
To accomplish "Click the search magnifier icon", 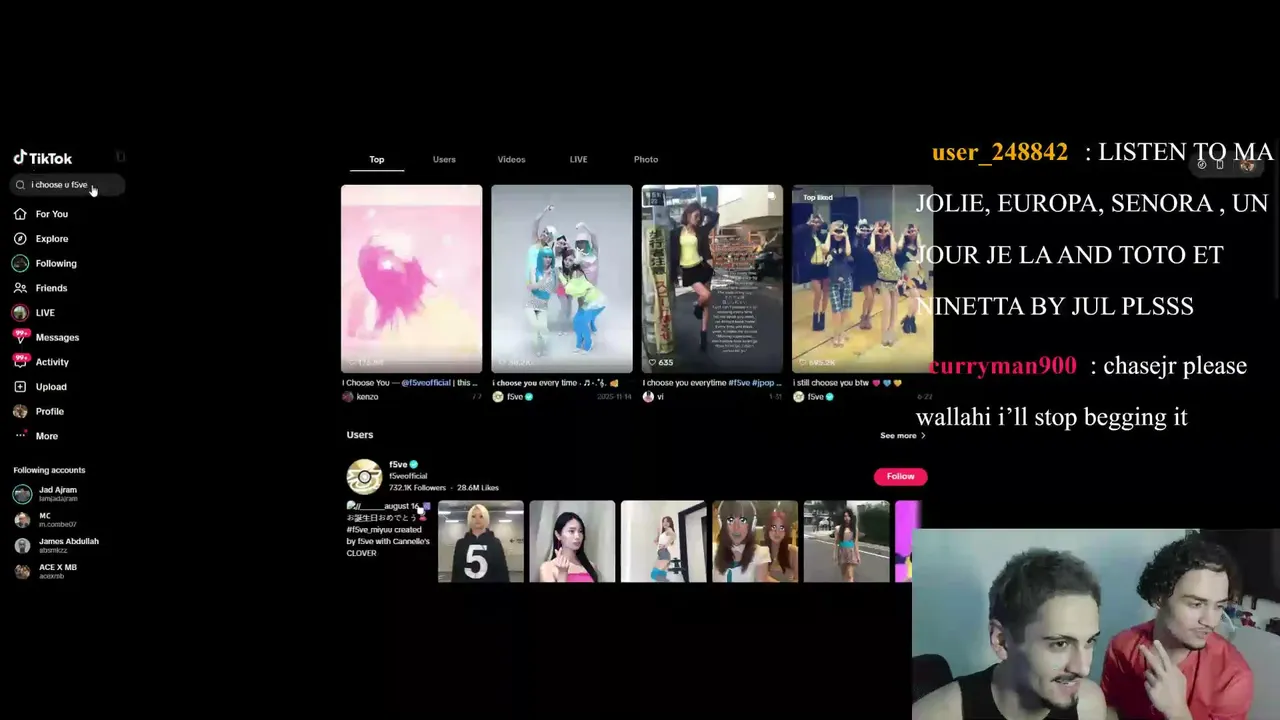I will pyautogui.click(x=20, y=185).
